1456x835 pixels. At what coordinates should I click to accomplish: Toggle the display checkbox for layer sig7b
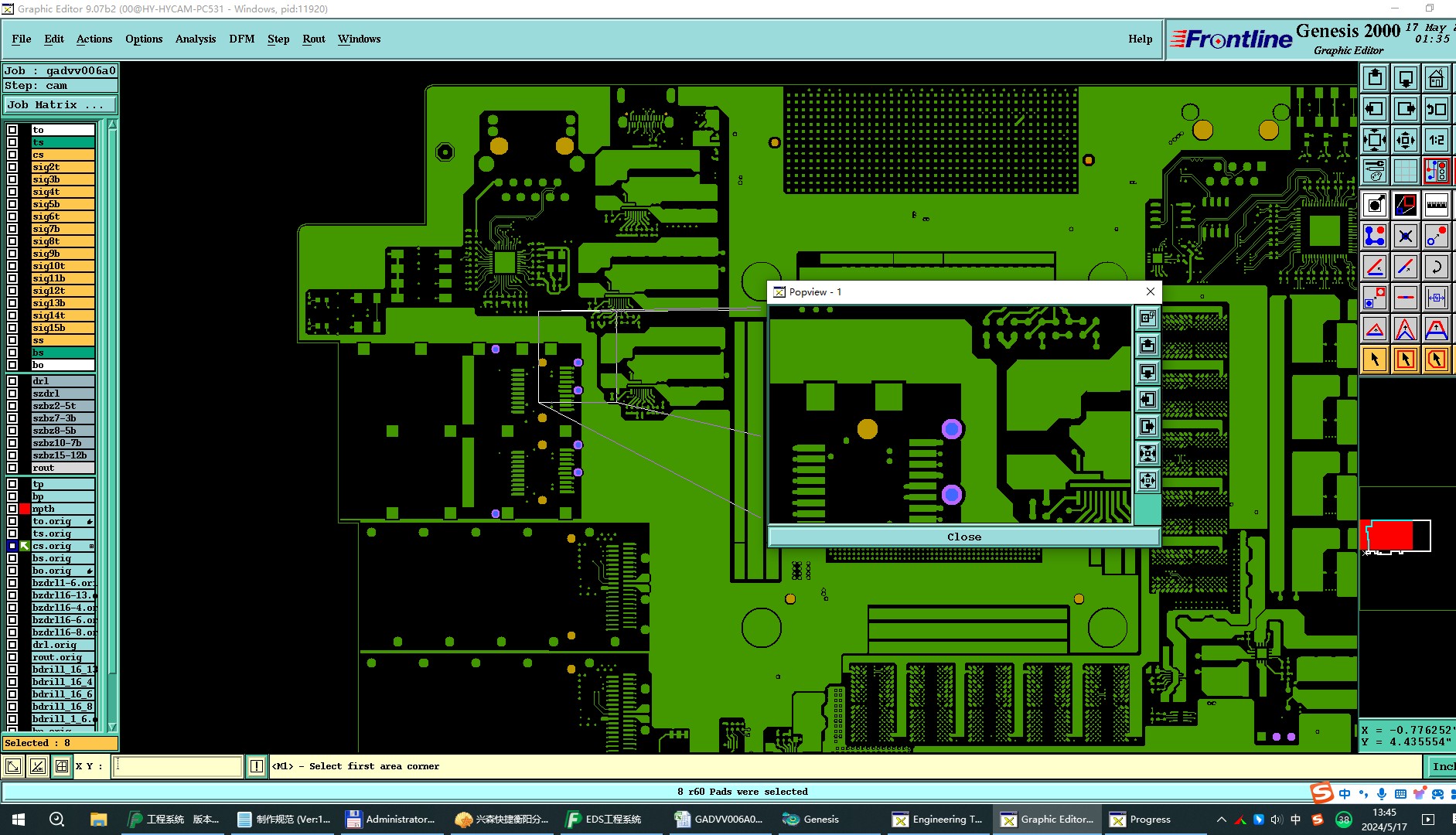point(12,229)
